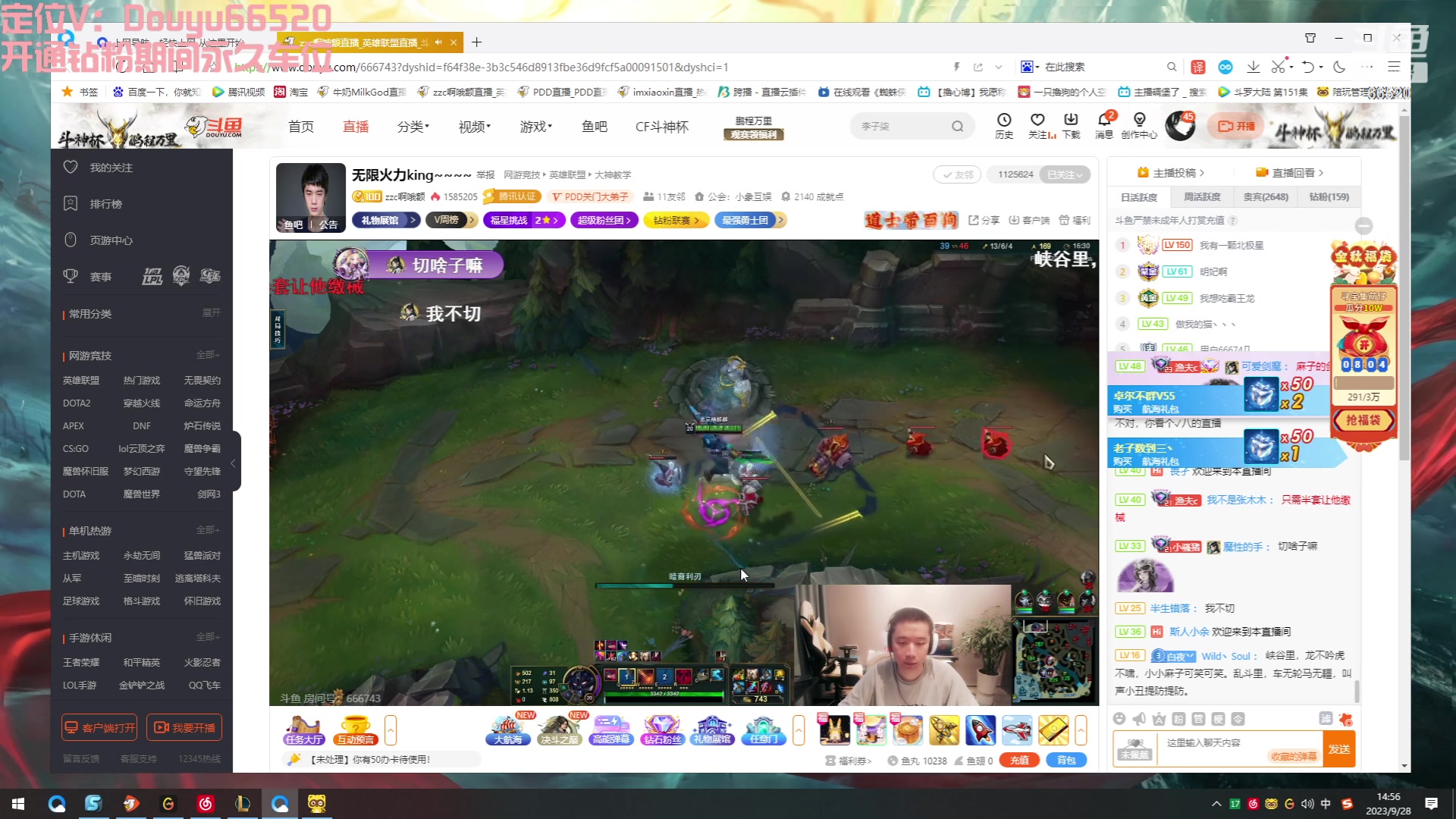
Task: Open the 互动预言 trophy icon
Action: [x=355, y=730]
